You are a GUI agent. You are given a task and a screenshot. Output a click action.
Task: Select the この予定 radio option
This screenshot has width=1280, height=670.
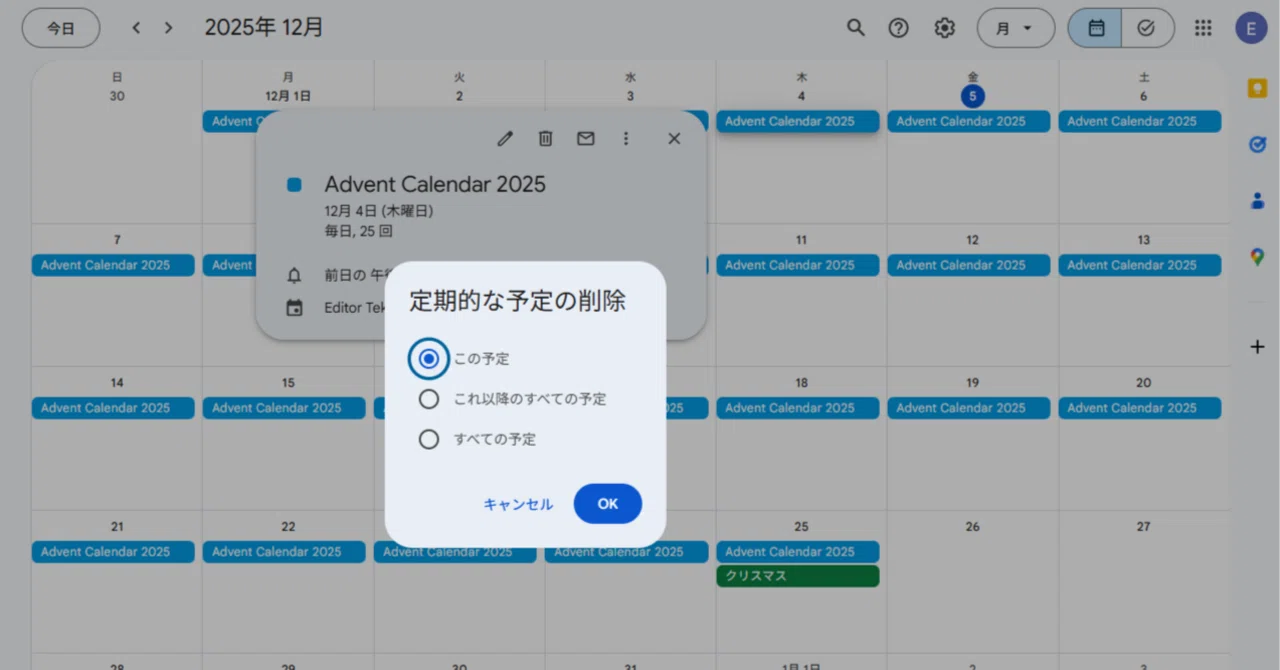pyautogui.click(x=429, y=359)
